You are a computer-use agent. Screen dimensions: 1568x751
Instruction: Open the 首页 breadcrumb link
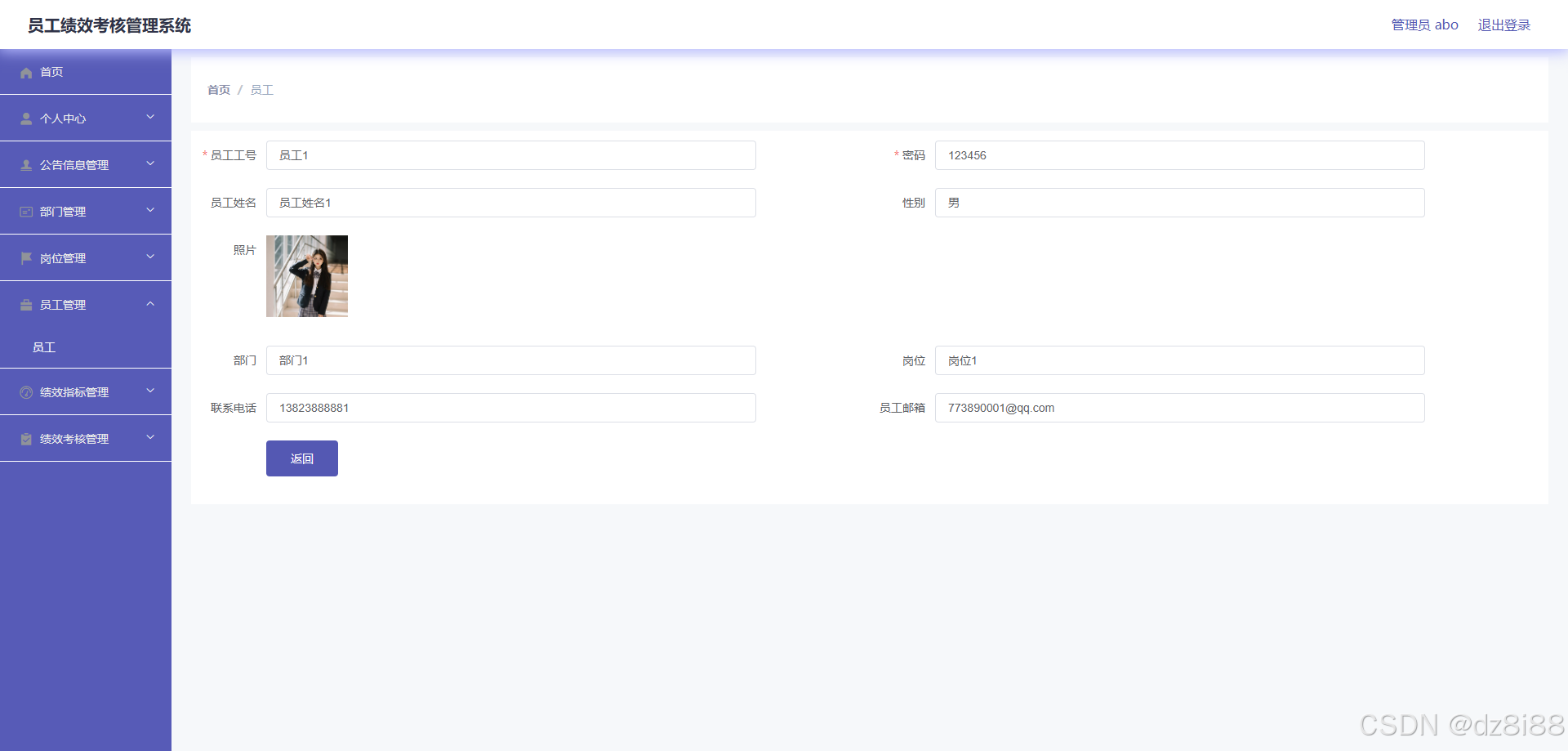[218, 90]
